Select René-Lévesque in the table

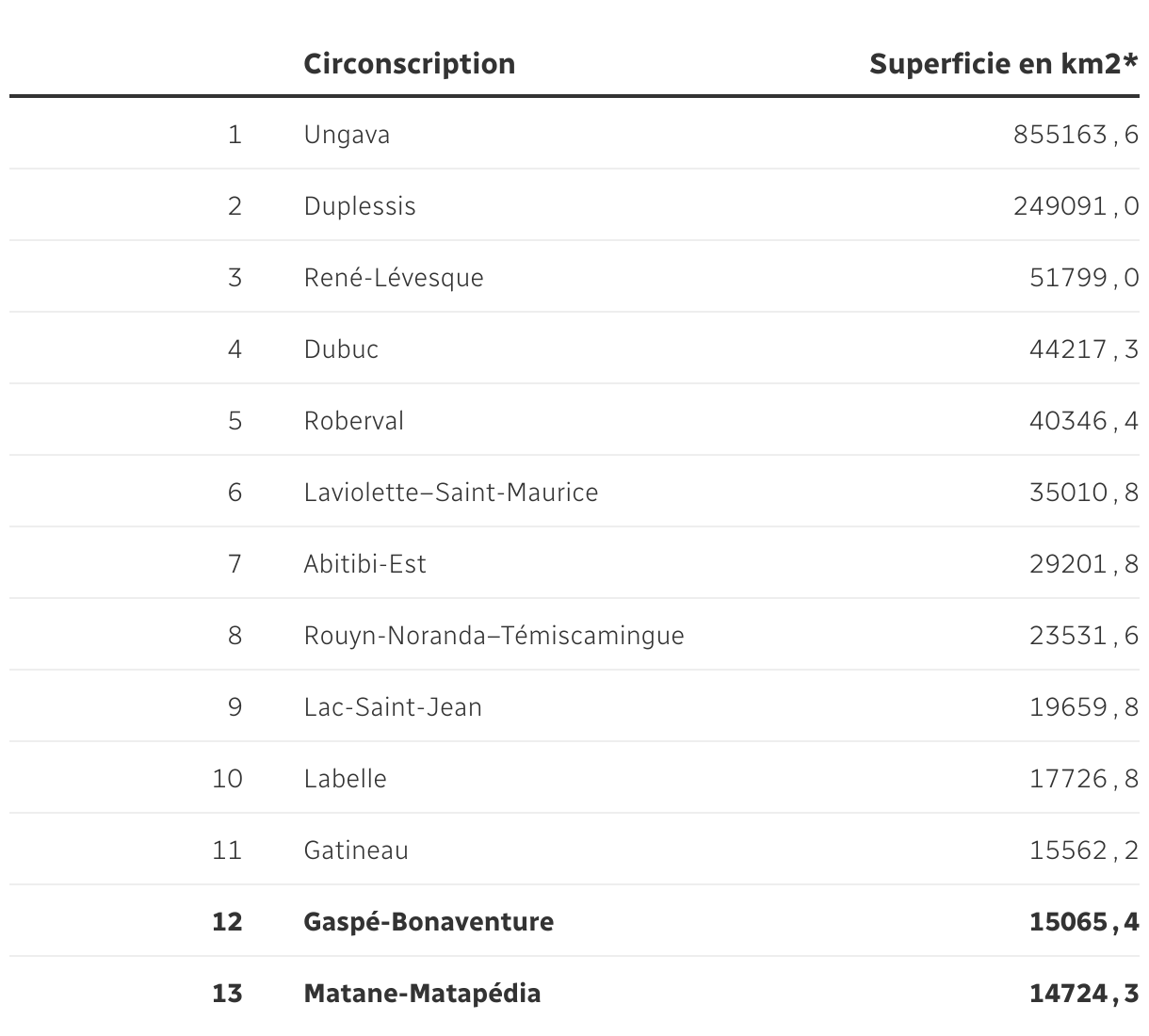pos(393,278)
